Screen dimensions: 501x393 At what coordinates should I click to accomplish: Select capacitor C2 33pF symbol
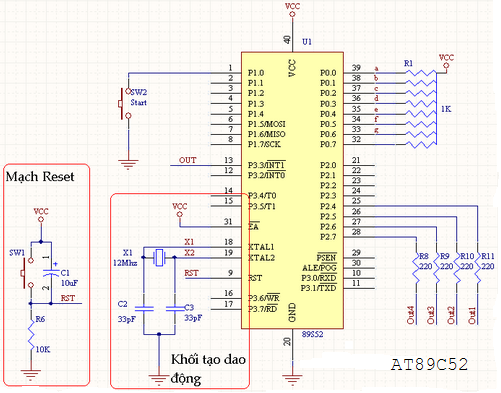[144, 309]
